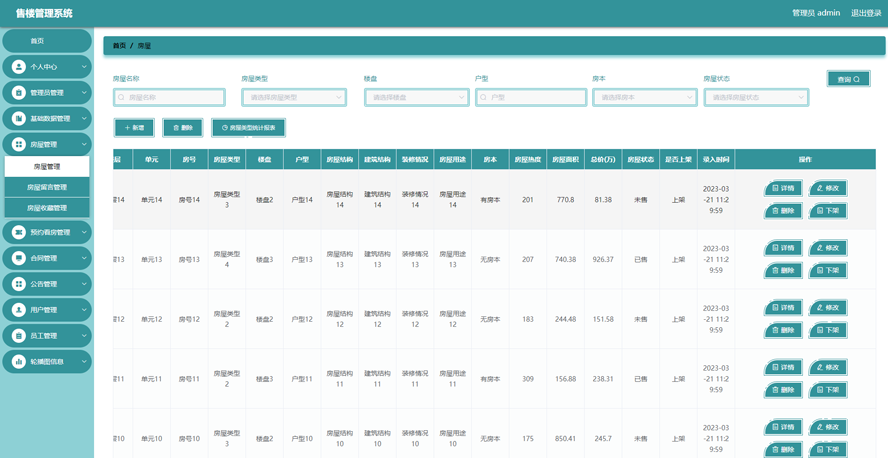The image size is (888, 458).
Task: Click the 管理员管理 clipboard icon
Action: pos(19,92)
